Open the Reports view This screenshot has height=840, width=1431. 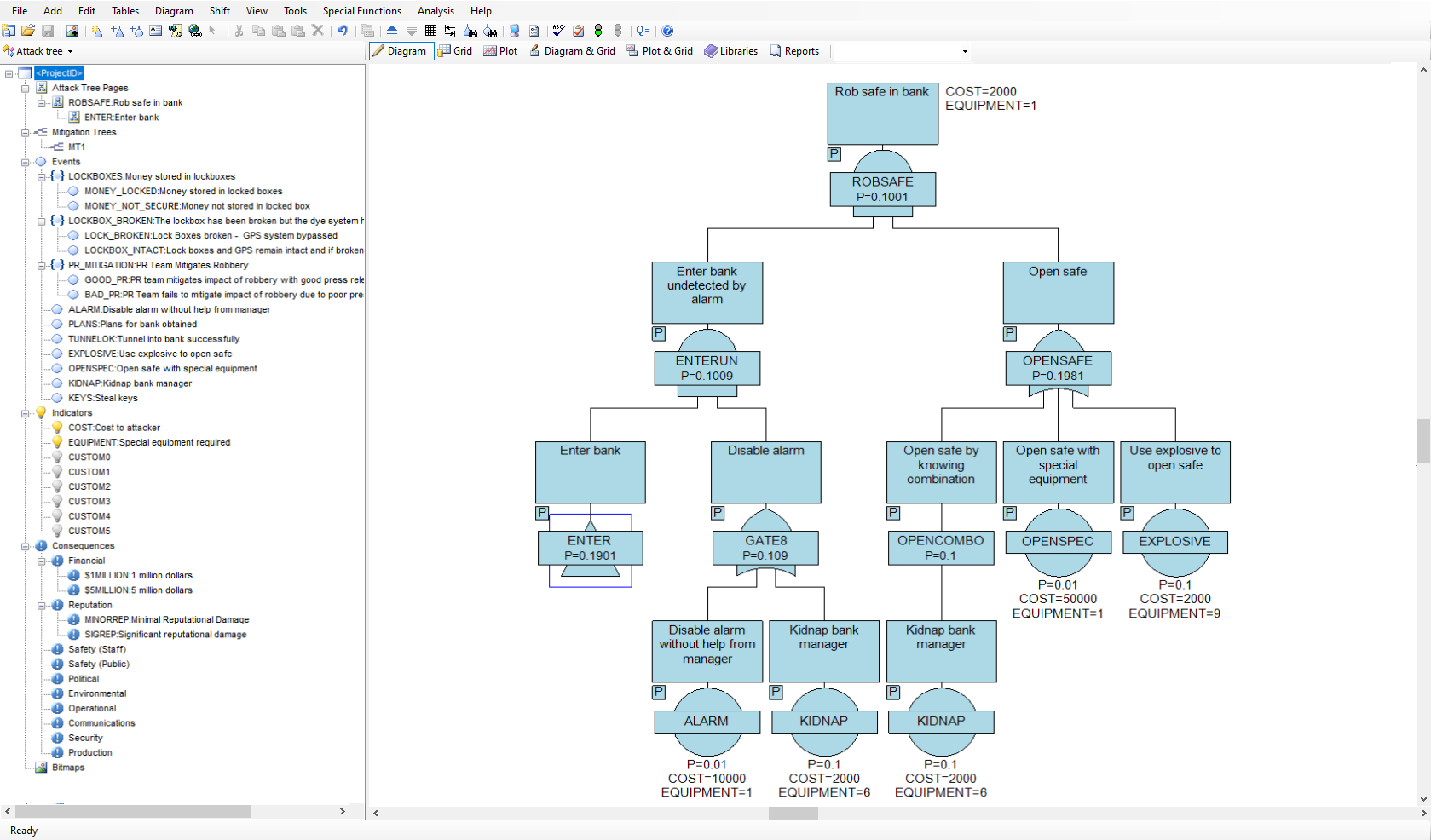(794, 51)
